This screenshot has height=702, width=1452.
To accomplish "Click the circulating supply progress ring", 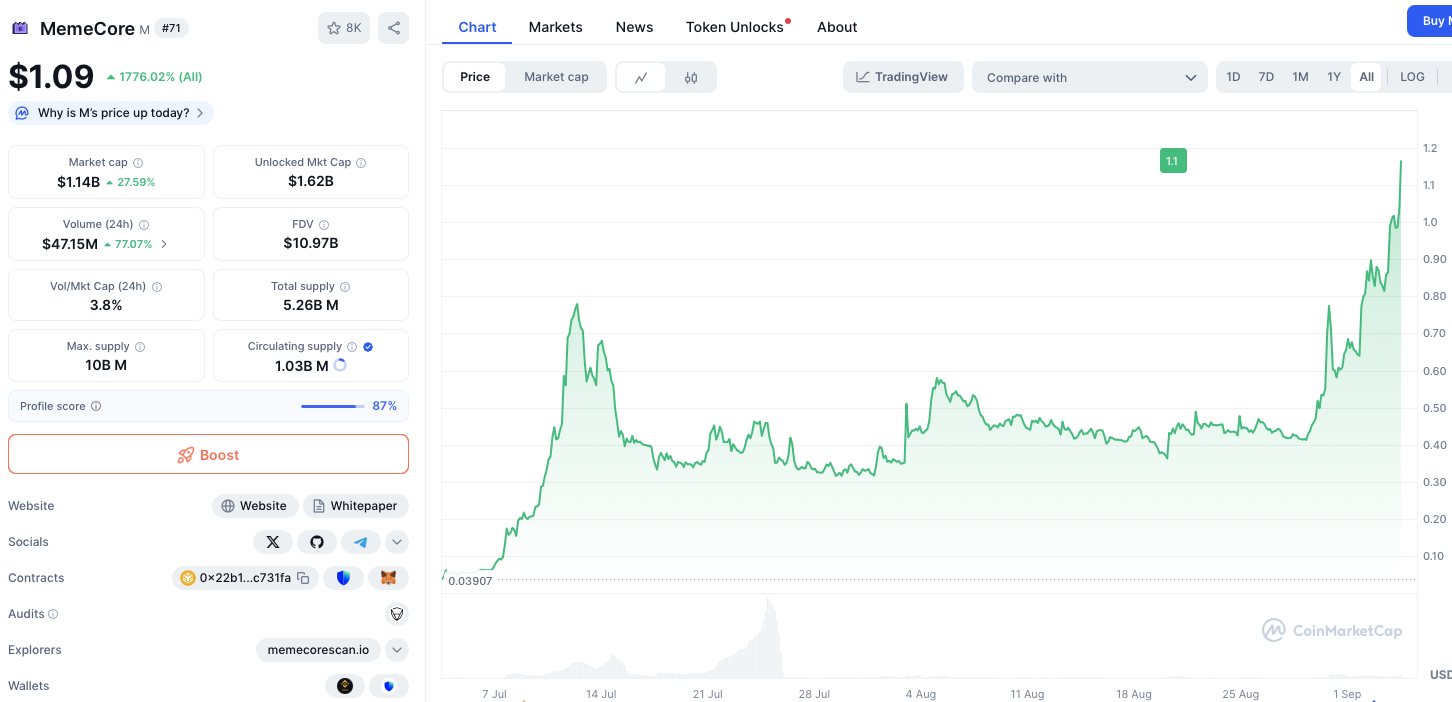I will pyautogui.click(x=340, y=366).
